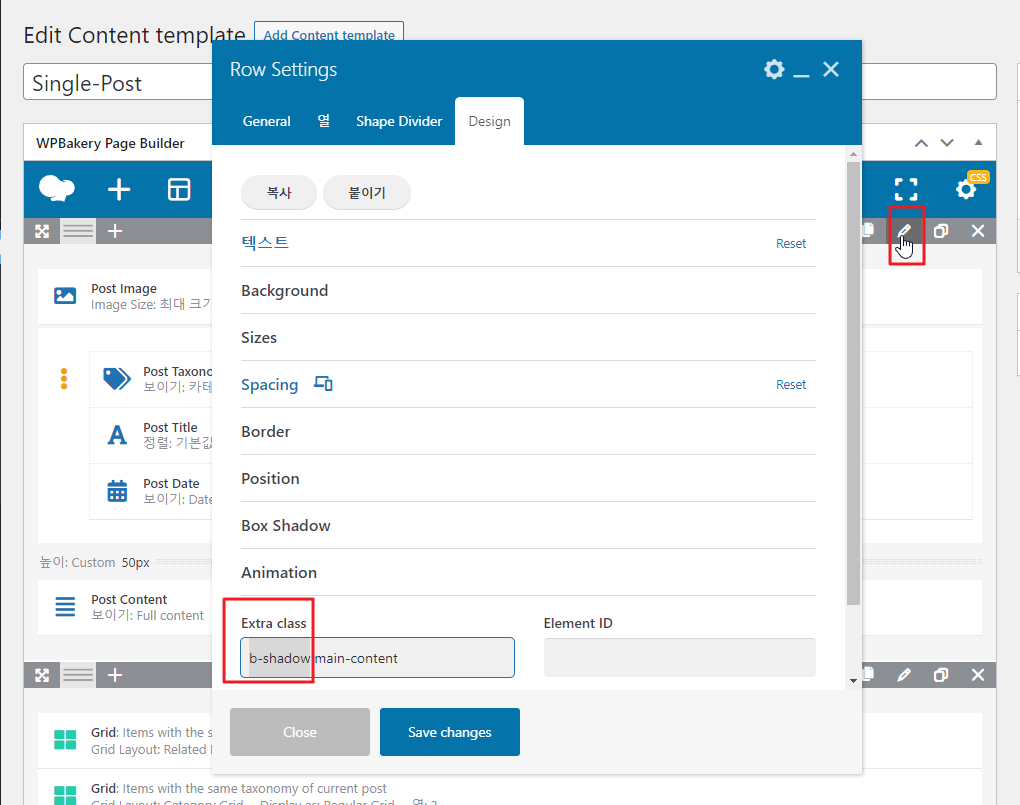Click the WPBakery cloud logo icon
Image resolution: width=1020 pixels, height=805 pixels.
tap(57, 189)
